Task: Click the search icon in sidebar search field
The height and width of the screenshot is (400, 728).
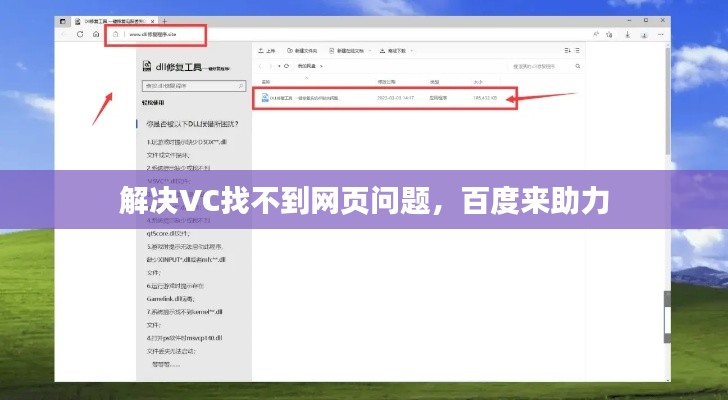Action: point(240,86)
